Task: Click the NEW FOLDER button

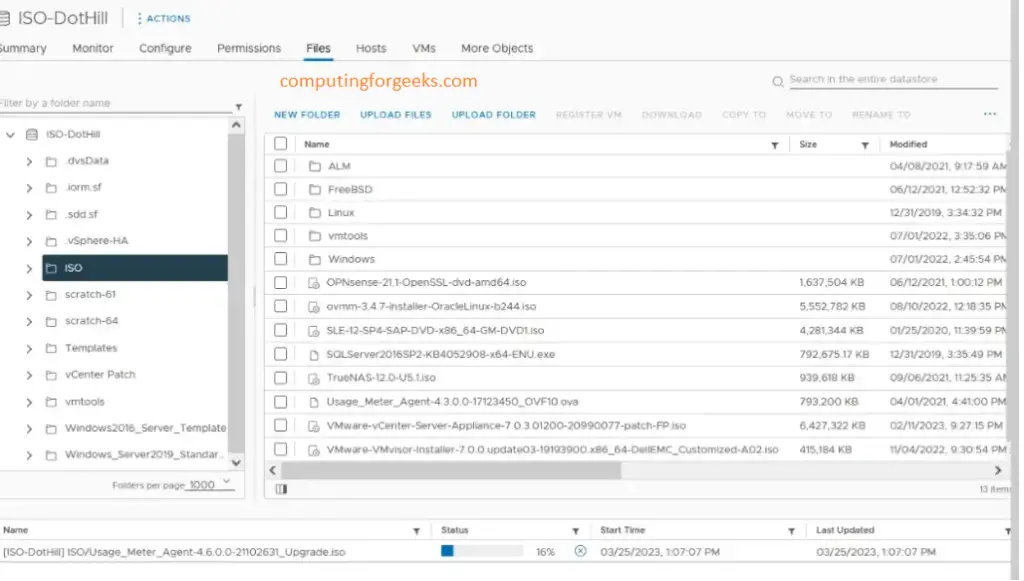Action: tap(307, 115)
